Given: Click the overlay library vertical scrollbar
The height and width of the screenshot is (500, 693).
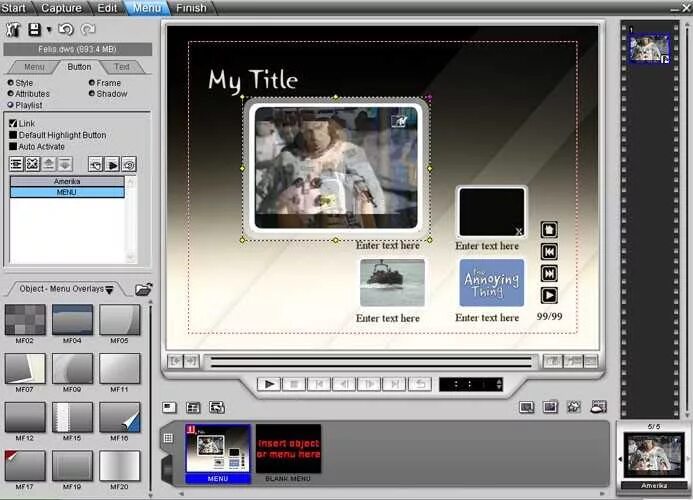Looking at the screenshot, I should tap(150, 398).
